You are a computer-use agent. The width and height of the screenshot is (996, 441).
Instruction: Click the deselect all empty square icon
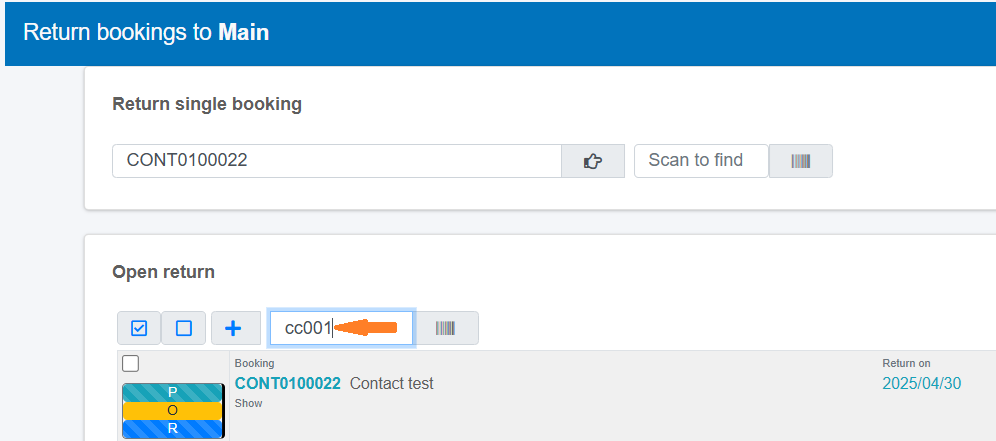184,328
